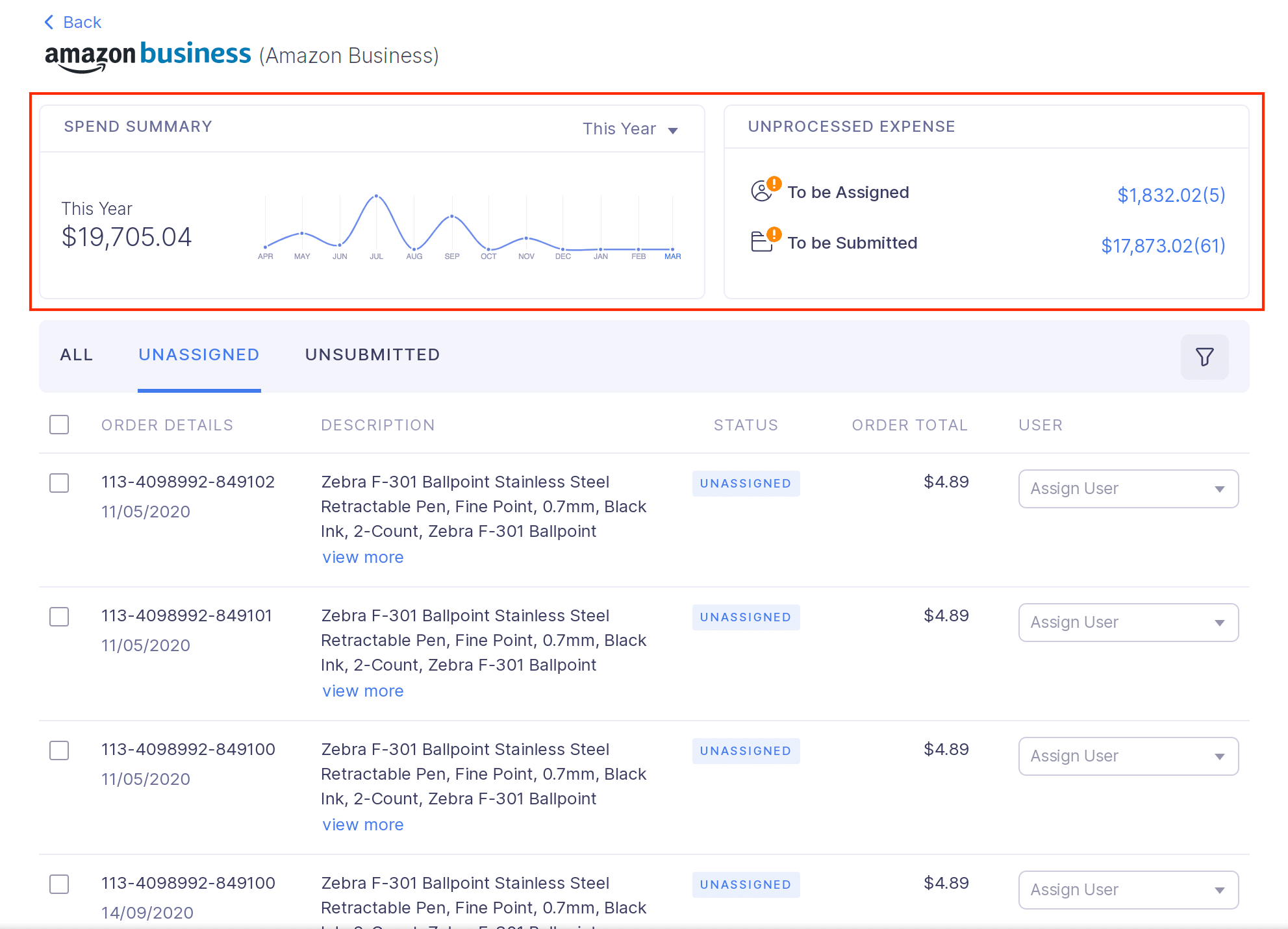Open Assign User dropdown for order 849102

[x=1128, y=489]
